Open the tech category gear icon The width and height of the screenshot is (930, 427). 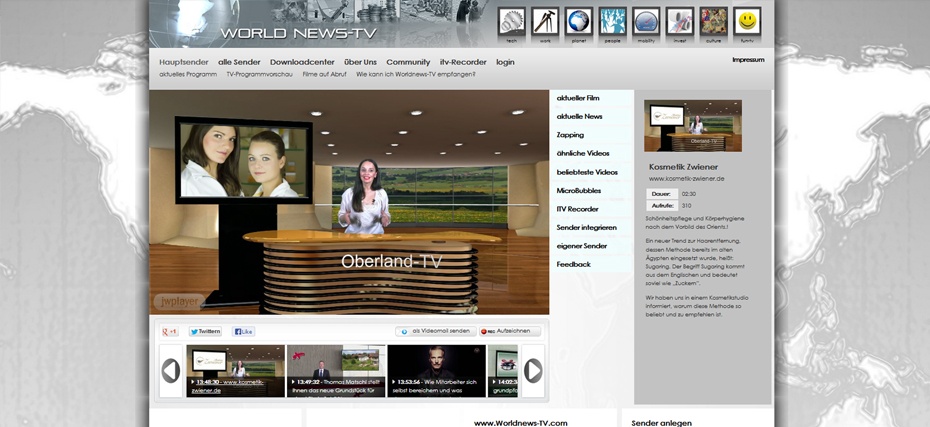point(511,21)
